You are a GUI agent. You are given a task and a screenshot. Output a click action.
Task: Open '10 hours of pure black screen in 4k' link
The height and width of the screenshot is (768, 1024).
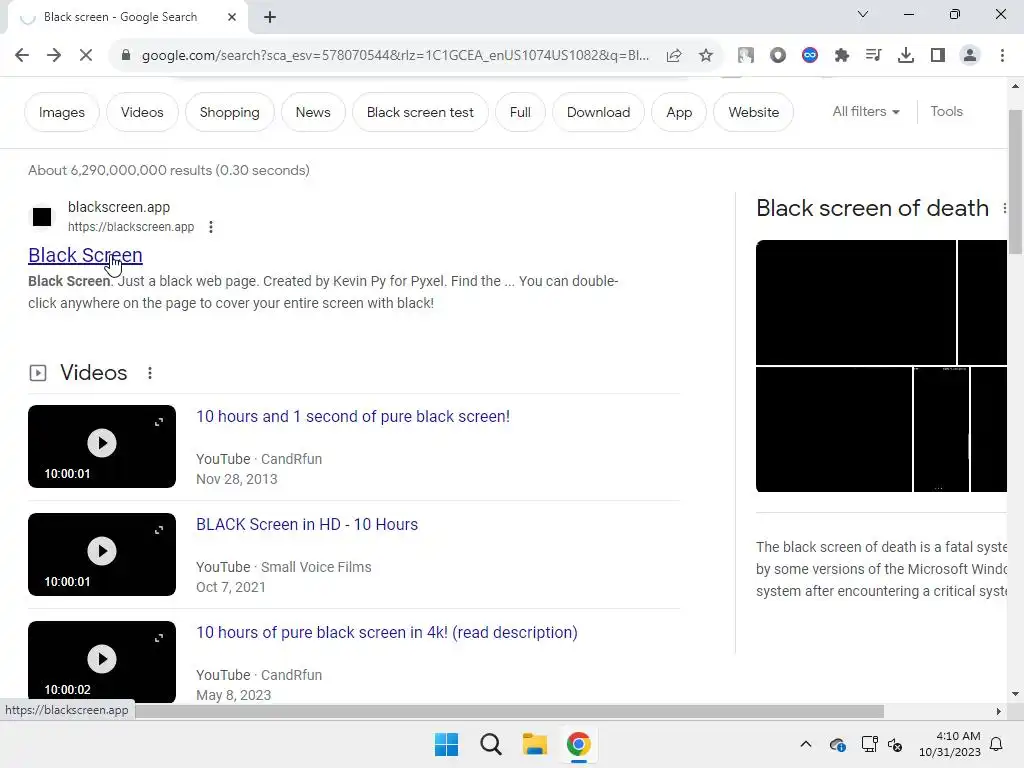click(387, 633)
